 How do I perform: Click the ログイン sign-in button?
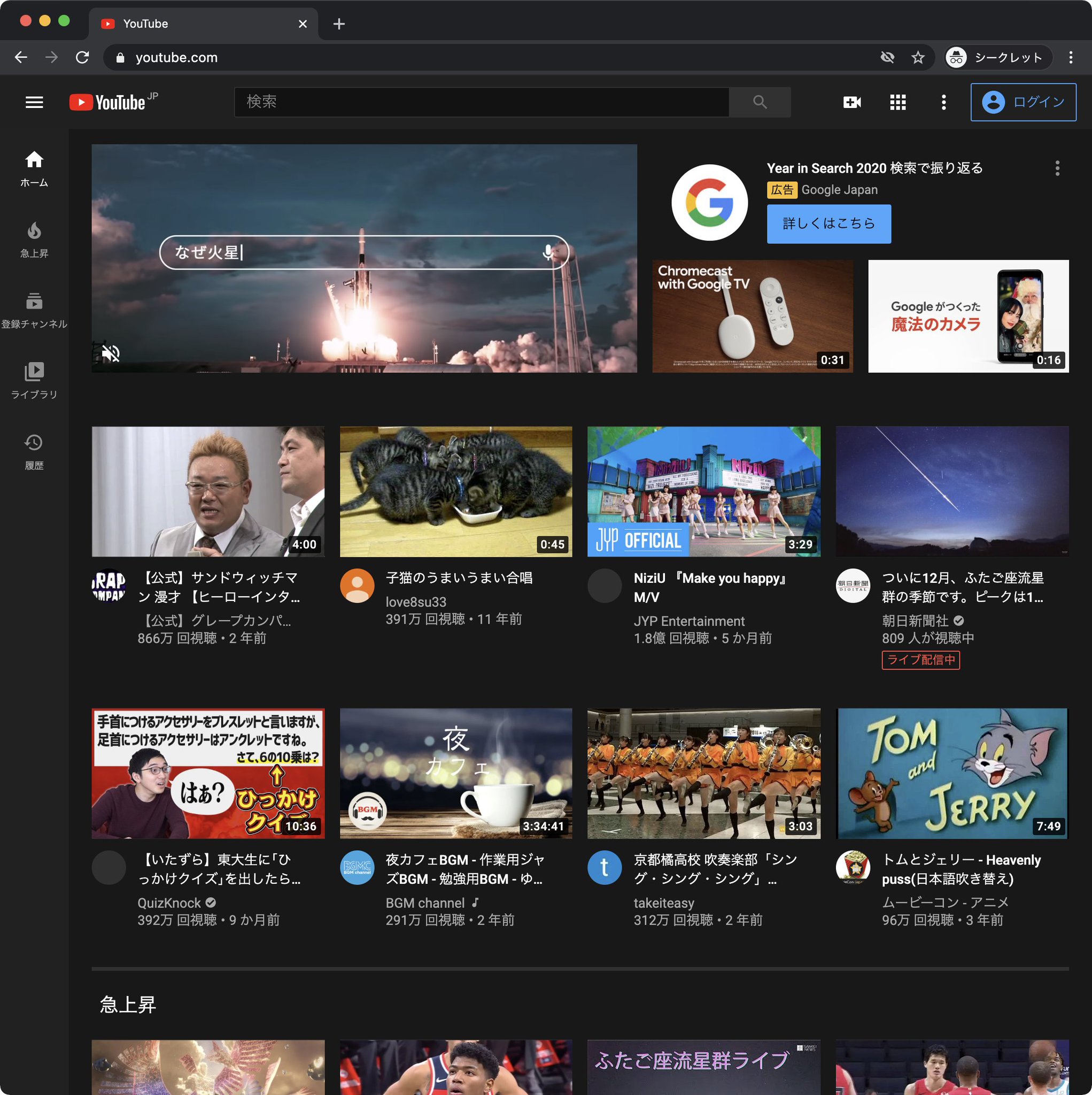[1023, 102]
